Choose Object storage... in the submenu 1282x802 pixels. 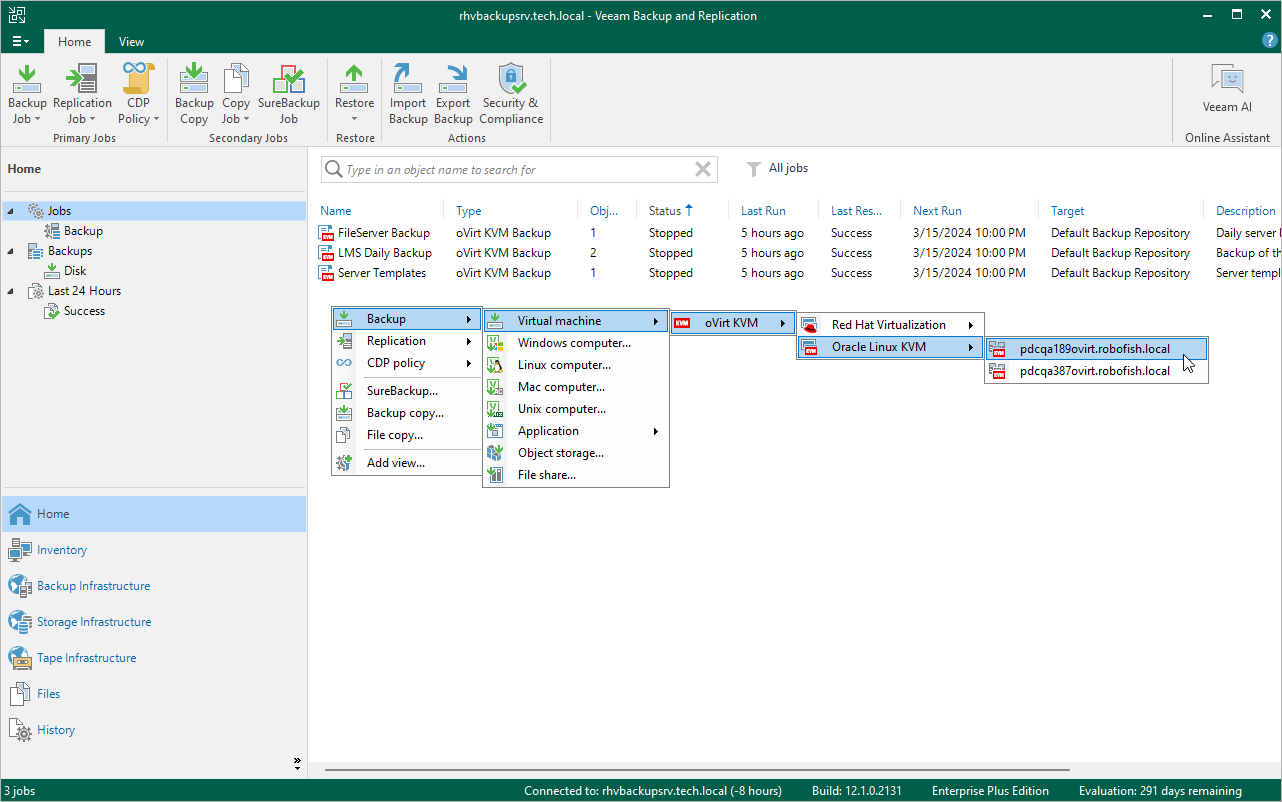[x=576, y=453]
